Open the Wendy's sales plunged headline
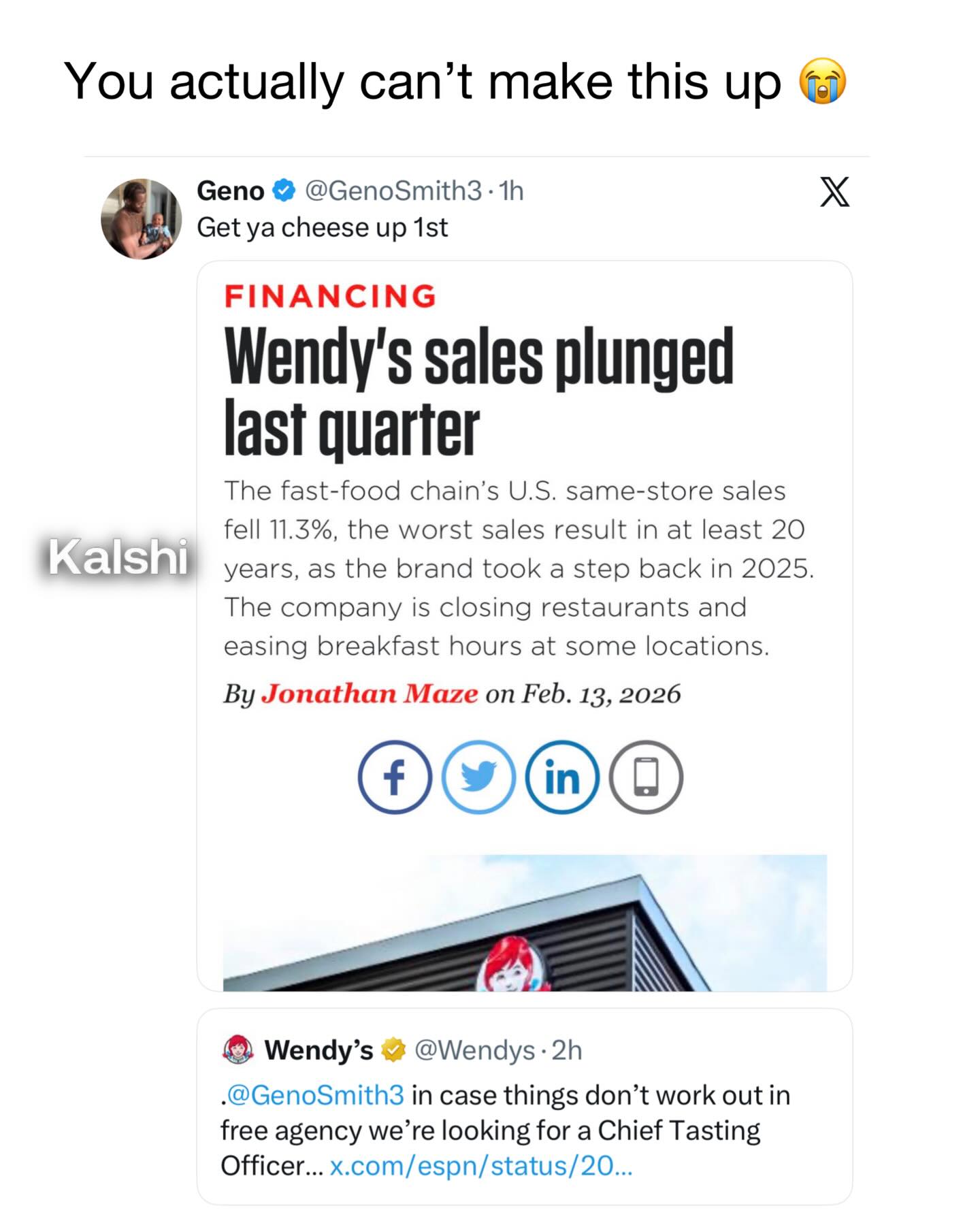Viewport: 980px width, 1217px height. [478, 390]
